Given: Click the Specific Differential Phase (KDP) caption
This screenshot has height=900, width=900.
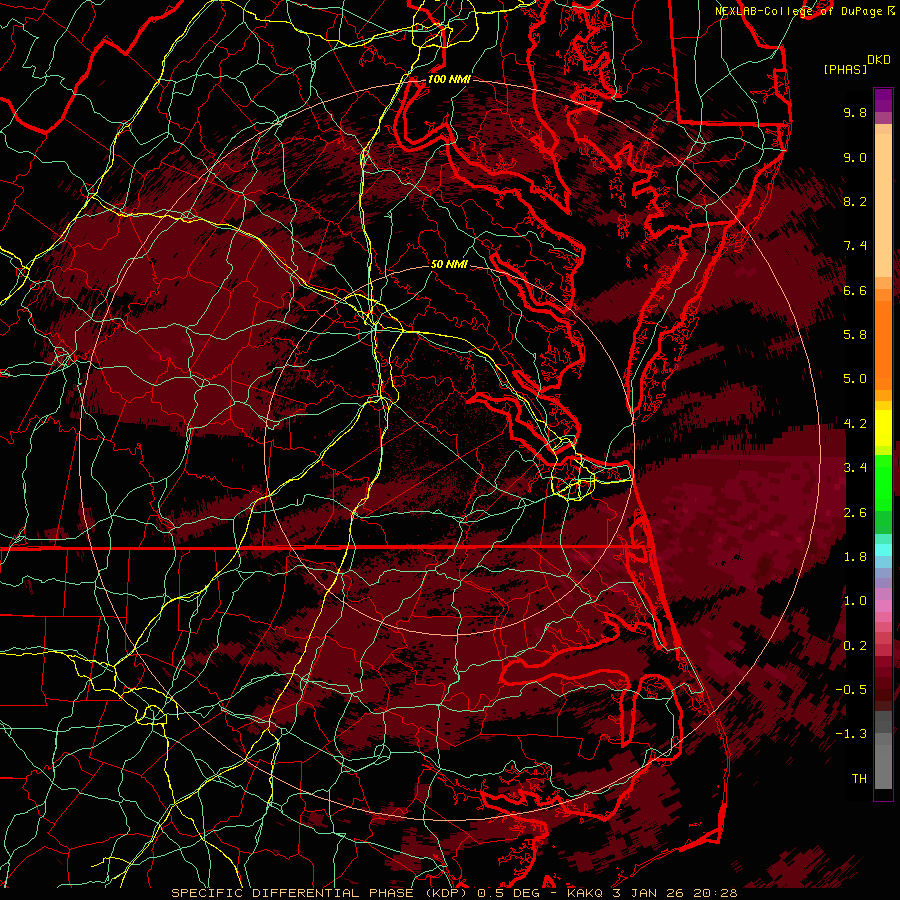Looking at the screenshot, I should (455, 893).
